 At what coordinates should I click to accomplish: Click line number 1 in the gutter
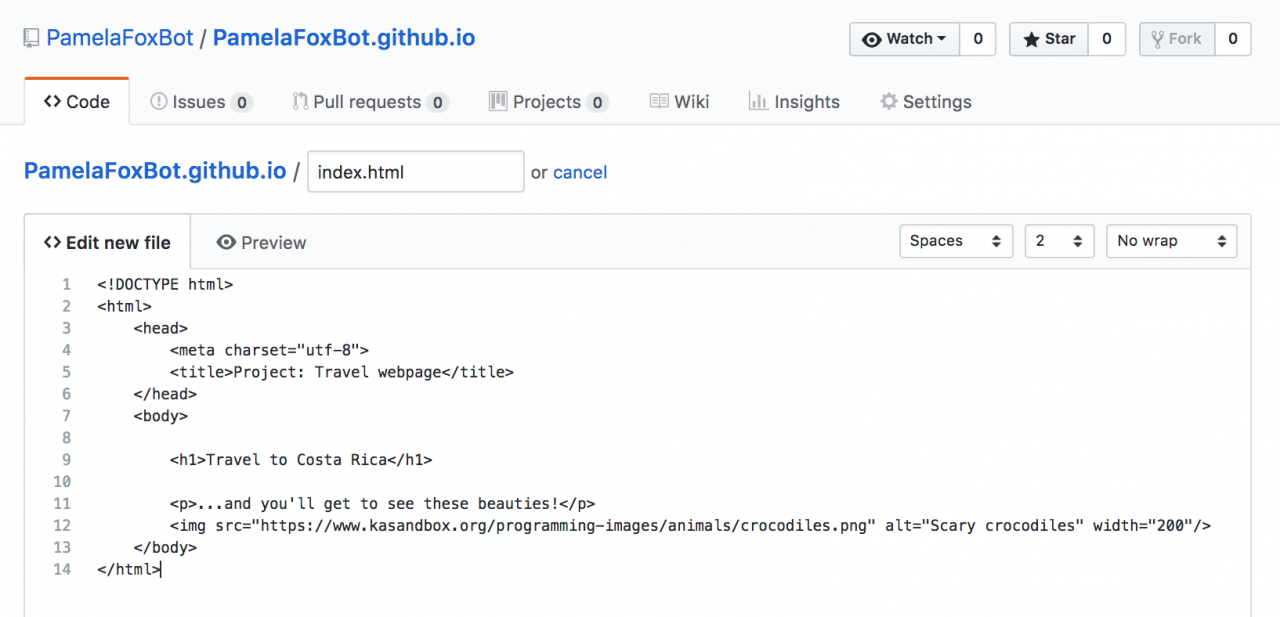pos(66,284)
